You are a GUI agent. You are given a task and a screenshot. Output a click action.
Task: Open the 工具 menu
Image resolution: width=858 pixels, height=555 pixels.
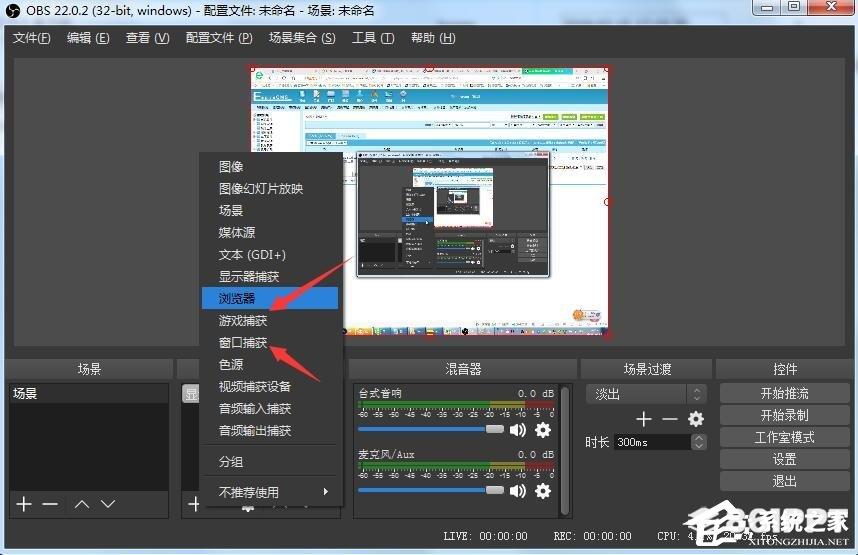373,38
